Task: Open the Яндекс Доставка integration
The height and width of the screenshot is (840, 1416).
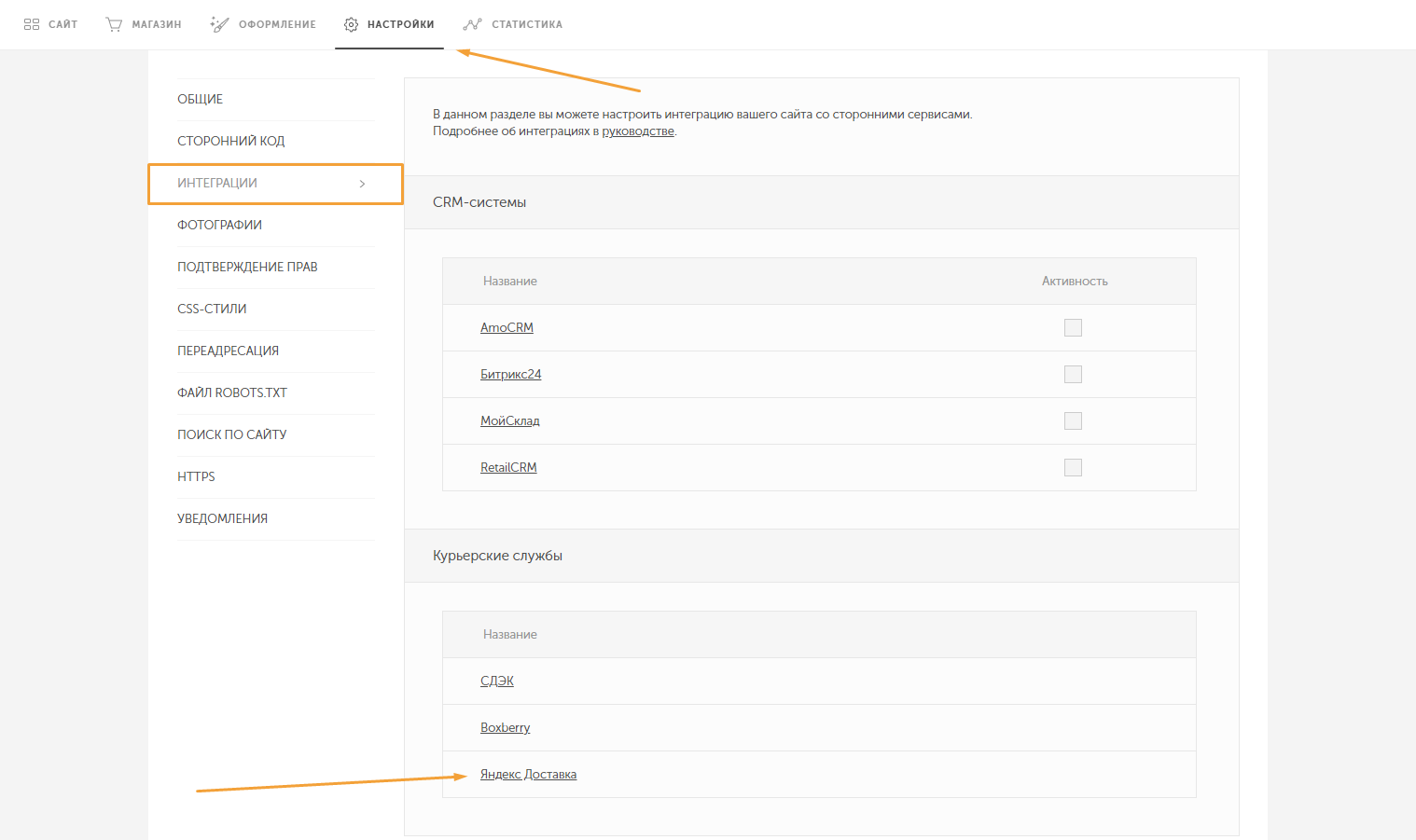Action: [x=528, y=774]
